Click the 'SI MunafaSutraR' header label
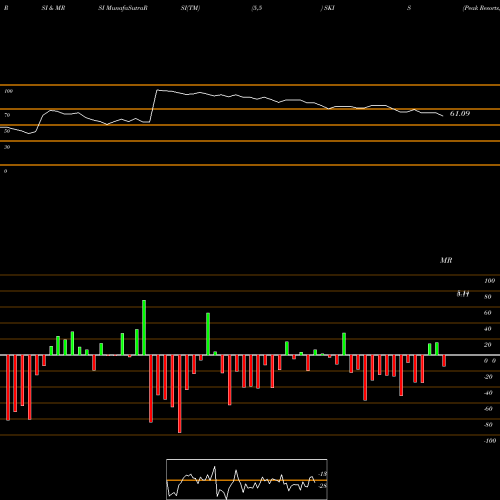This screenshot has height=500, width=500. coord(123,8)
